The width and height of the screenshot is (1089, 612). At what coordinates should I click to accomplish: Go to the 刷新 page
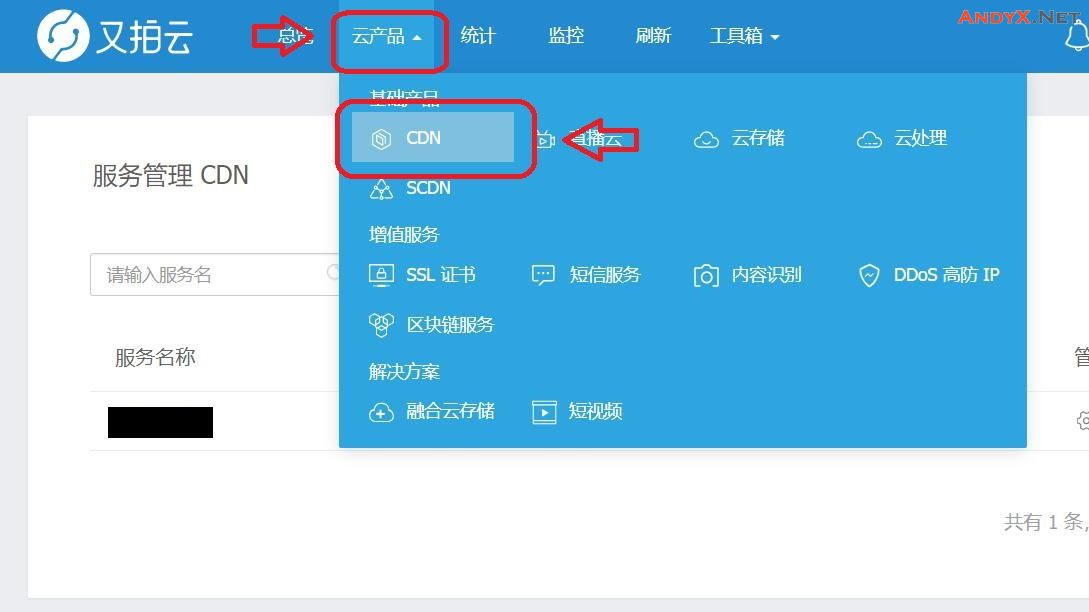click(x=653, y=36)
